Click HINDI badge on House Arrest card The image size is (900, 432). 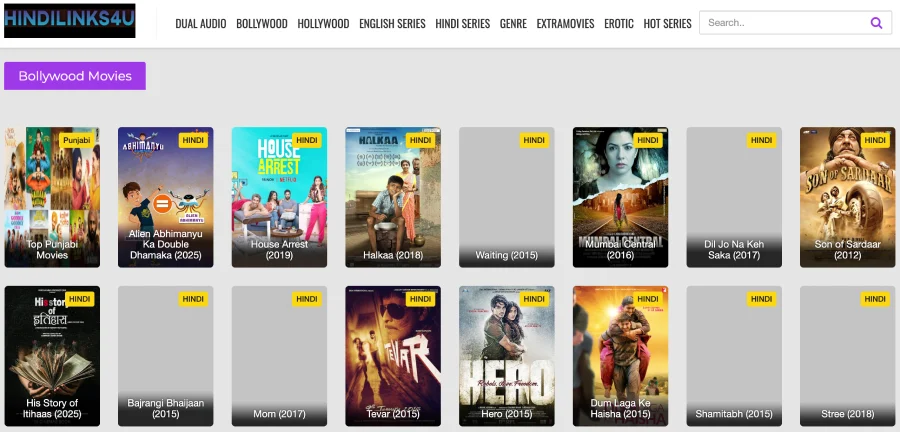click(x=307, y=141)
